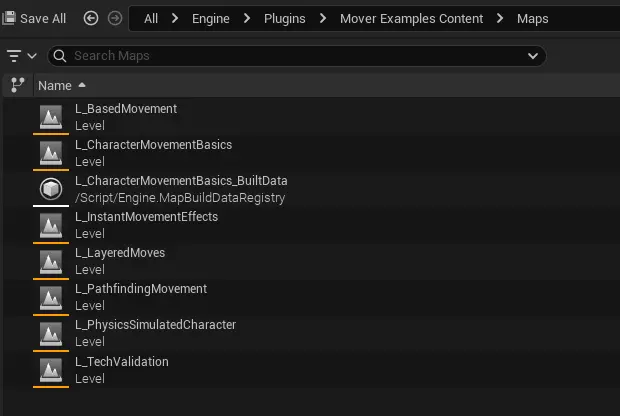Click the Maps breadcrumb item
This screenshot has width=620, height=416.
point(533,19)
